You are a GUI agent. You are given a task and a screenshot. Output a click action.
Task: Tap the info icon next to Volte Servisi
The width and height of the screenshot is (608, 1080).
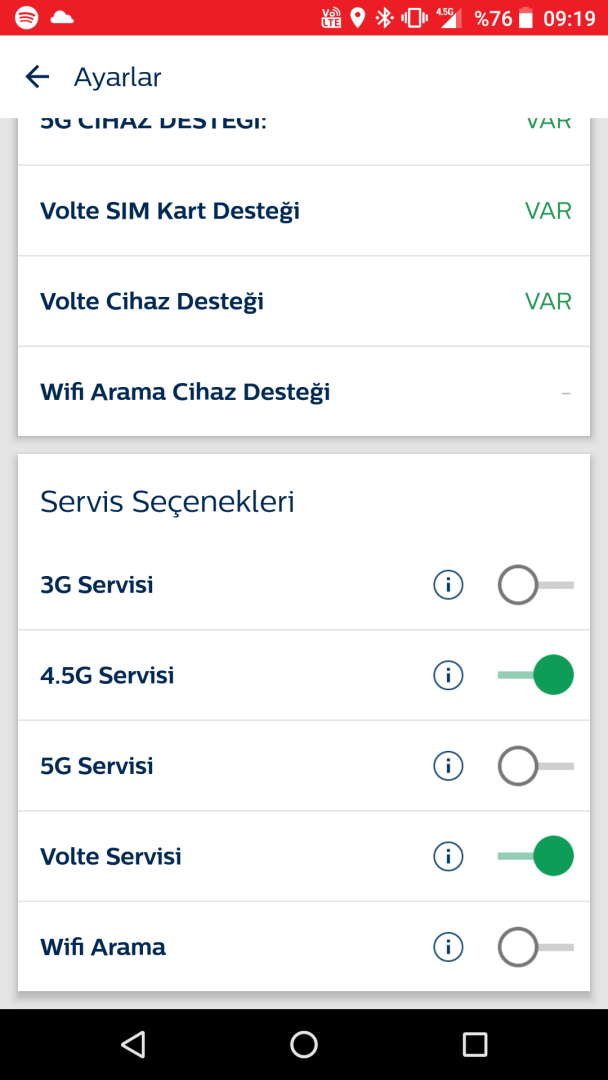pyautogui.click(x=448, y=856)
